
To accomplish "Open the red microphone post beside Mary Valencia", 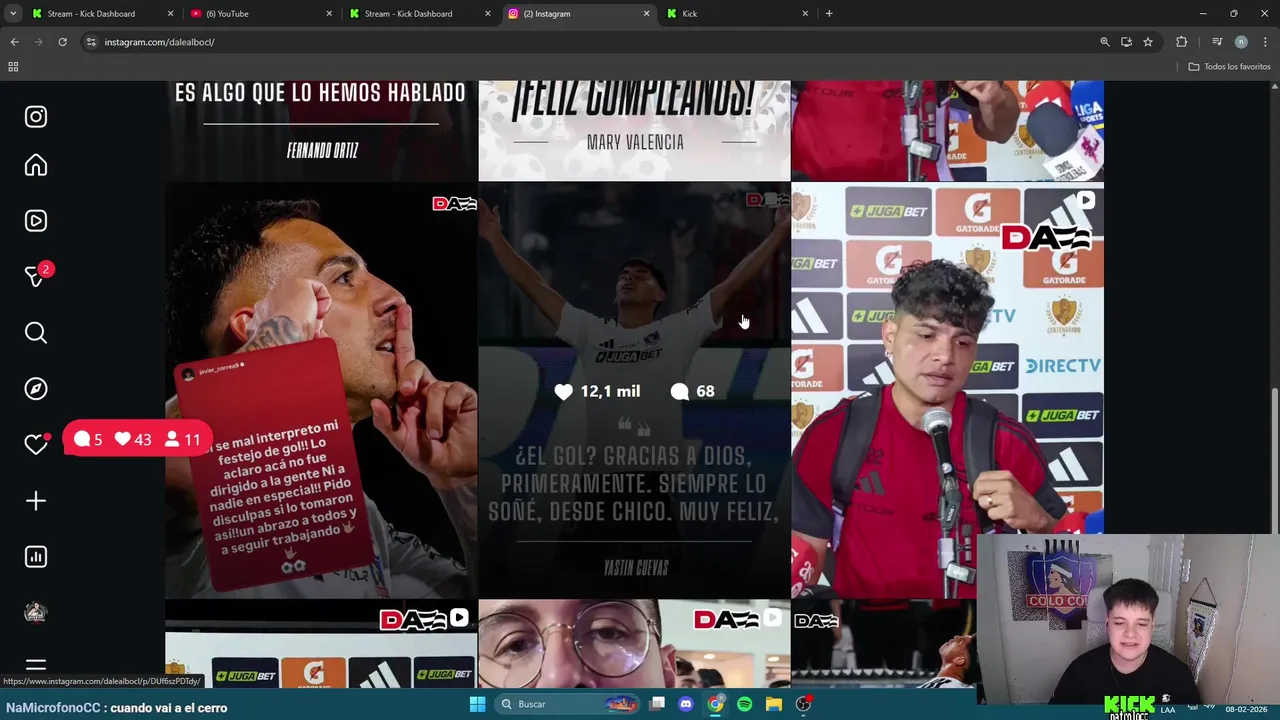I will [x=947, y=130].
